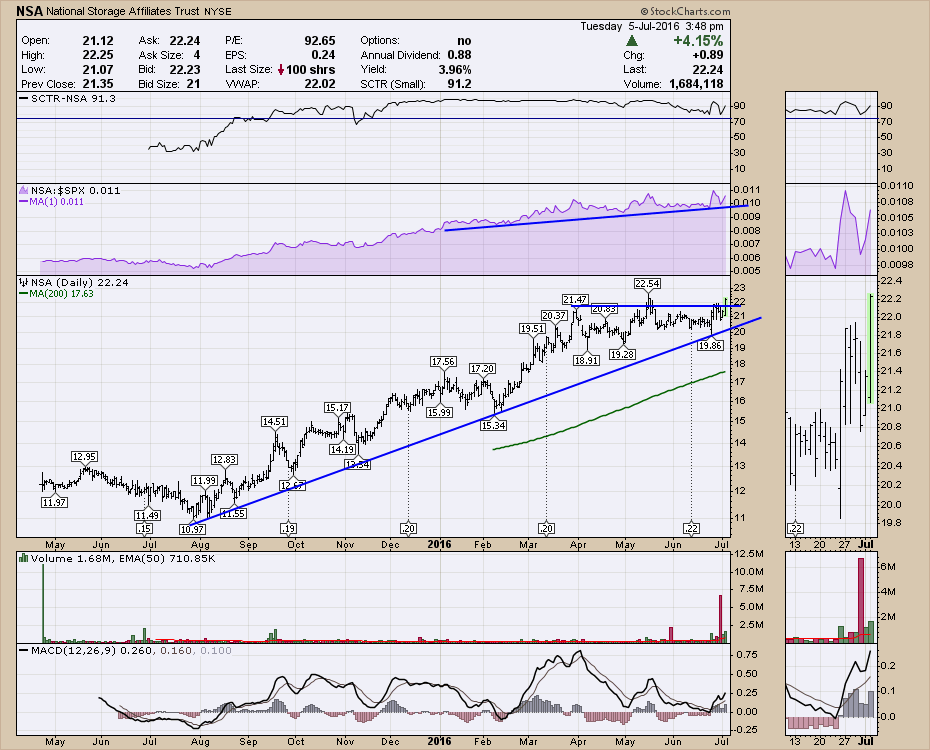930x750 pixels.
Task: Click the Annual Dividend value 0.88
Action: (460, 55)
